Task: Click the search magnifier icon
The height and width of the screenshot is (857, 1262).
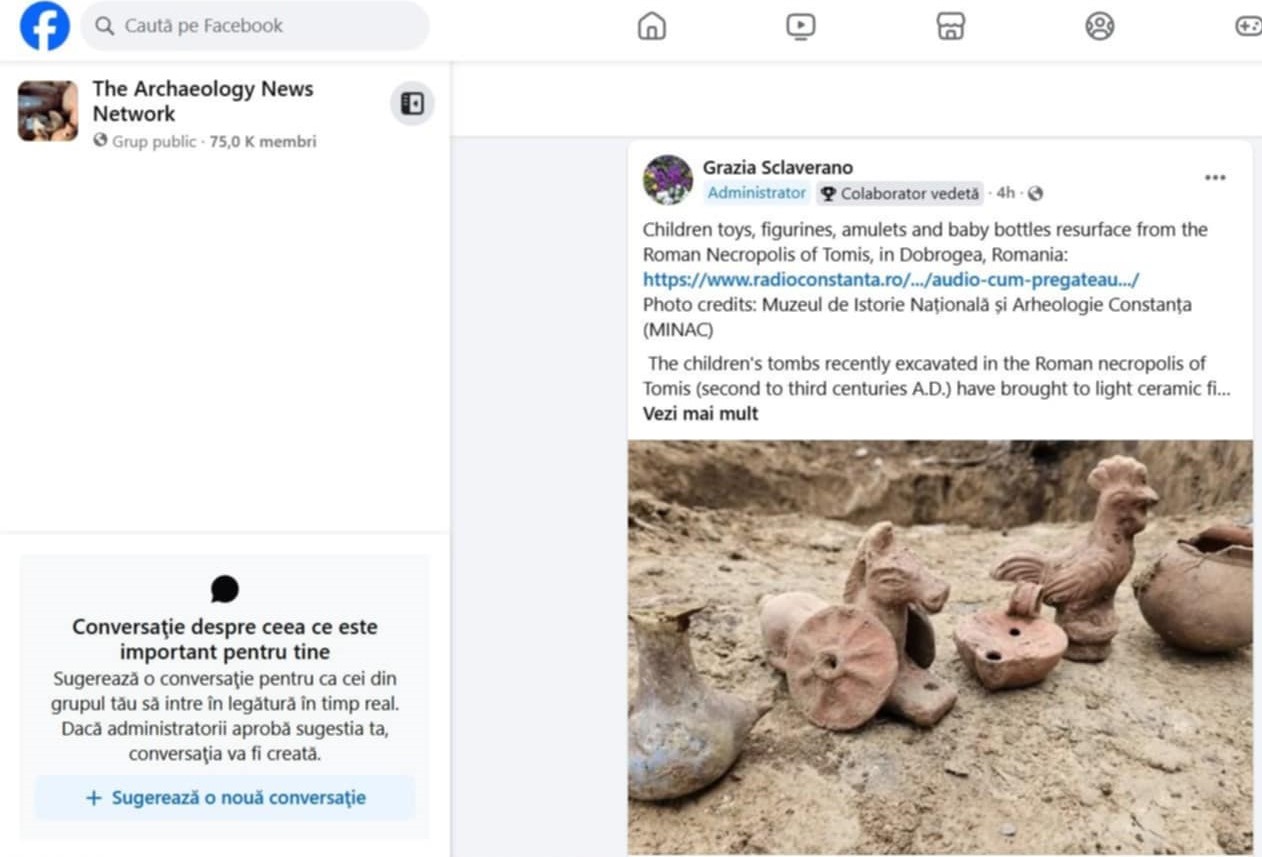Action: tap(104, 26)
